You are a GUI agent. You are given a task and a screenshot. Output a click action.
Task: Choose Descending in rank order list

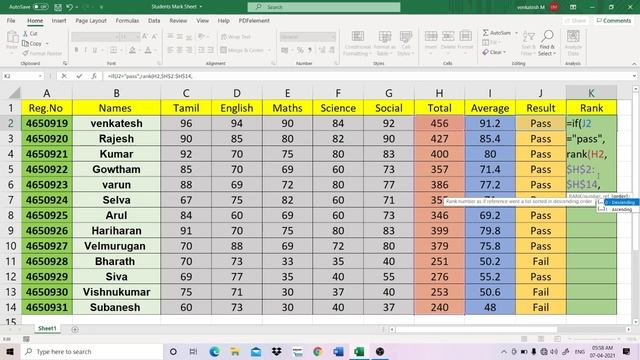point(620,202)
